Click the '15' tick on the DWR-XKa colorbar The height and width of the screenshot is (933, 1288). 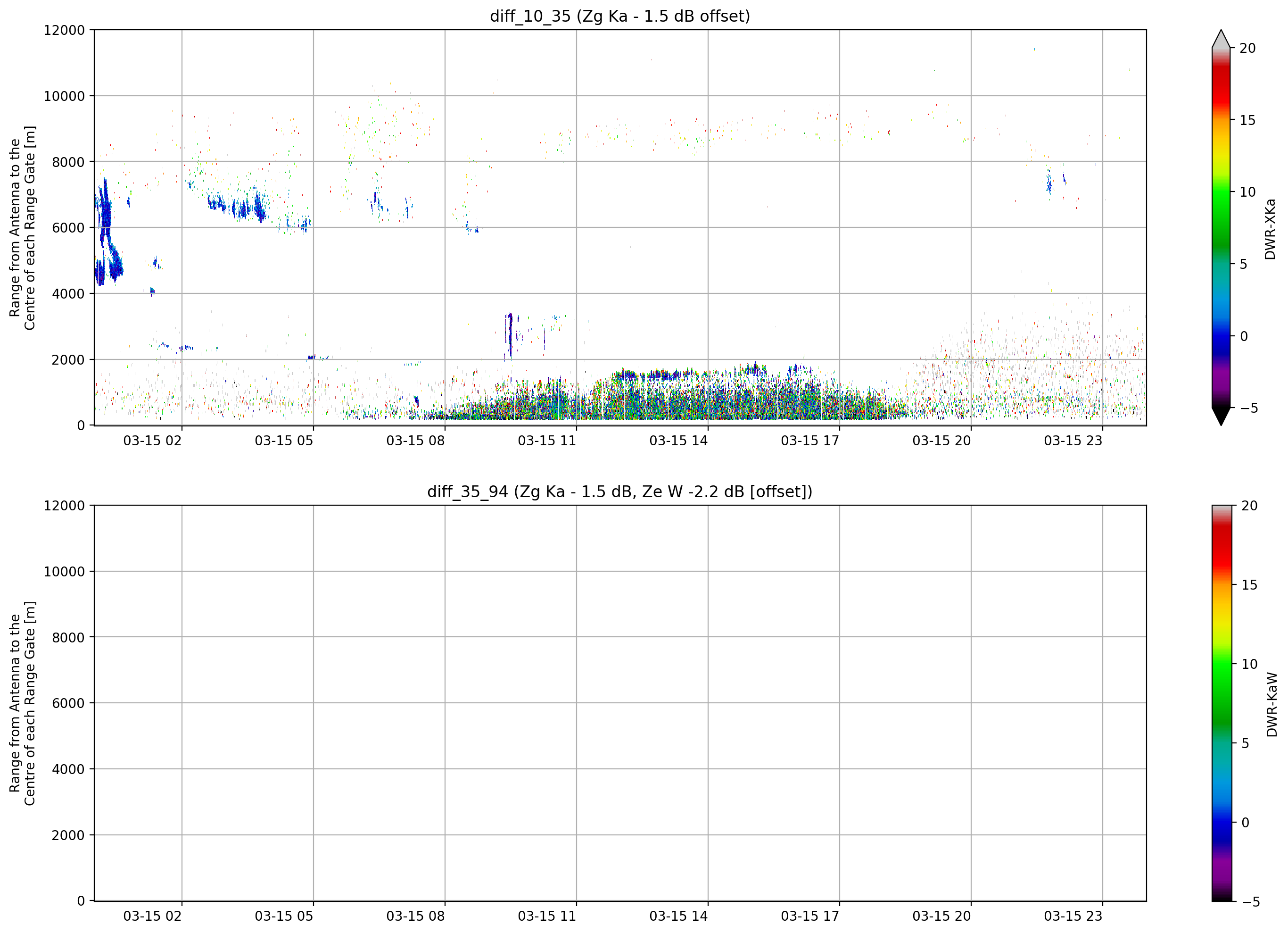click(x=1247, y=120)
